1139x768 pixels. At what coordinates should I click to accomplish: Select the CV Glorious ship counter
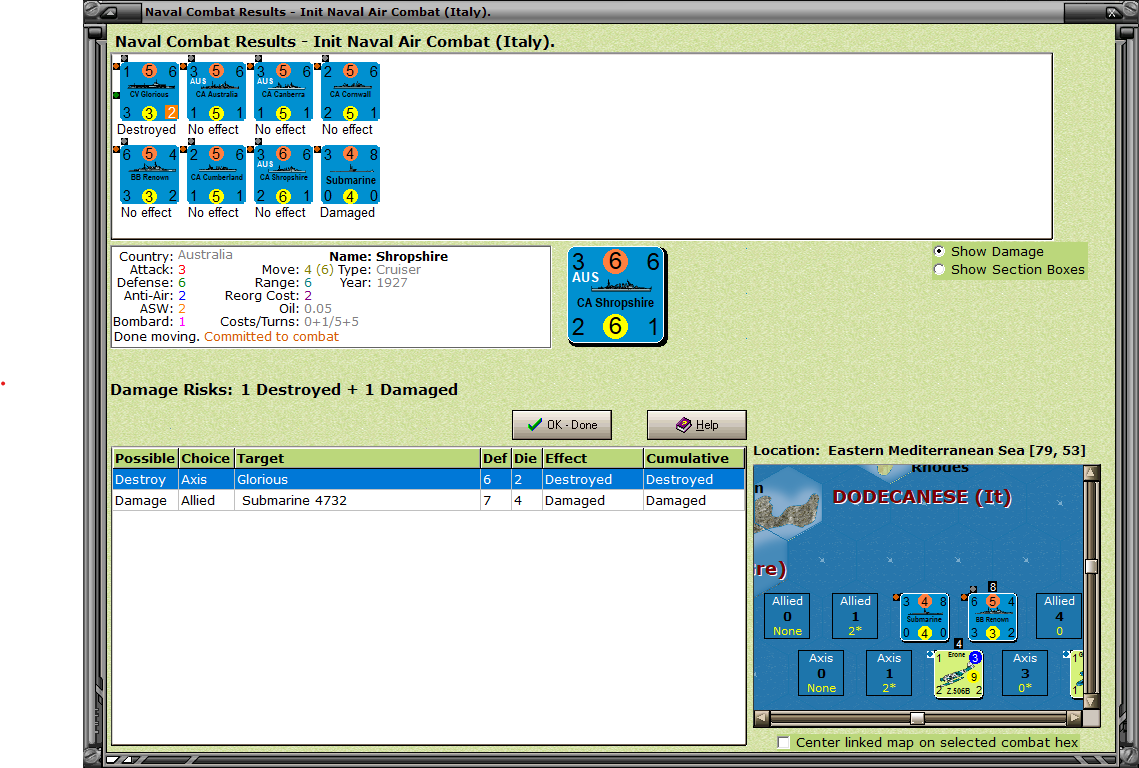pyautogui.click(x=149, y=92)
